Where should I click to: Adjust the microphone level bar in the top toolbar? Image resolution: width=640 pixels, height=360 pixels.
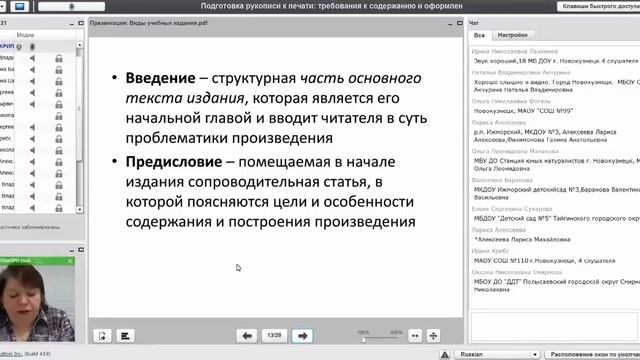(x=71, y=6)
